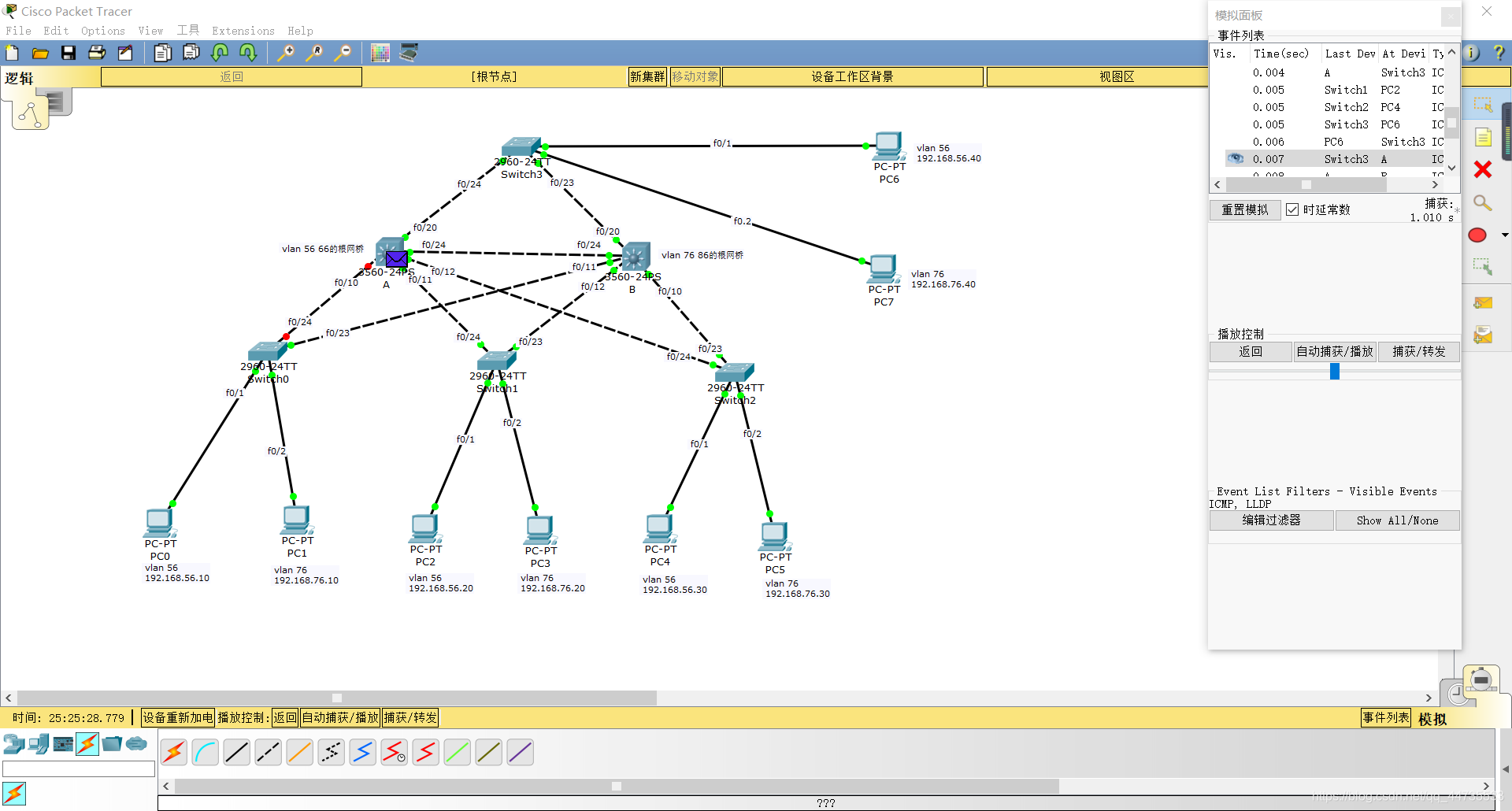Viewport: 1512px width, 811px height.
Task: Click the workspace horizontal scrollbar
Action: (337, 698)
